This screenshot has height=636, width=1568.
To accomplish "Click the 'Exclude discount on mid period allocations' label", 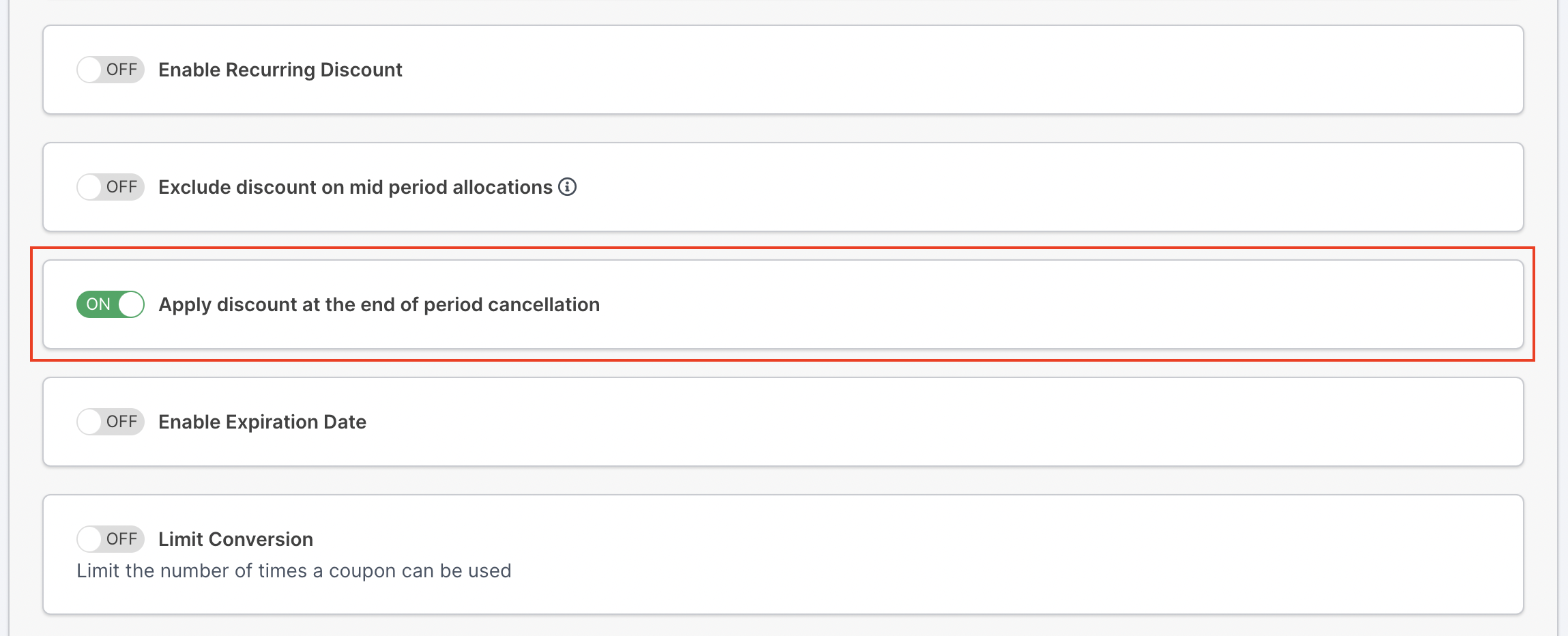I will click(355, 187).
